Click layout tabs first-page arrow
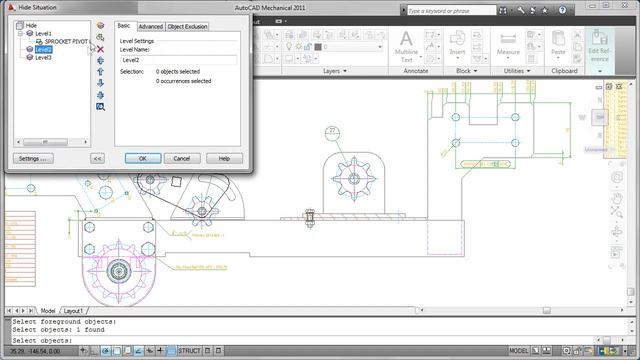This screenshot has width=640, height=360. point(9,311)
